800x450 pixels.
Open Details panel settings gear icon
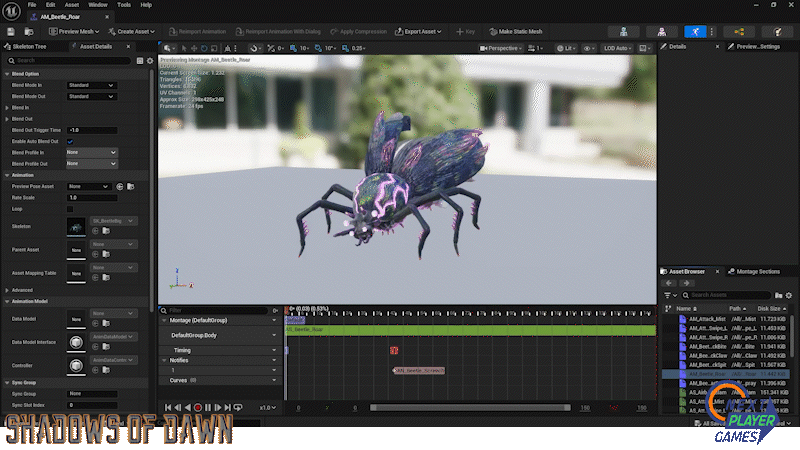(x=150, y=61)
